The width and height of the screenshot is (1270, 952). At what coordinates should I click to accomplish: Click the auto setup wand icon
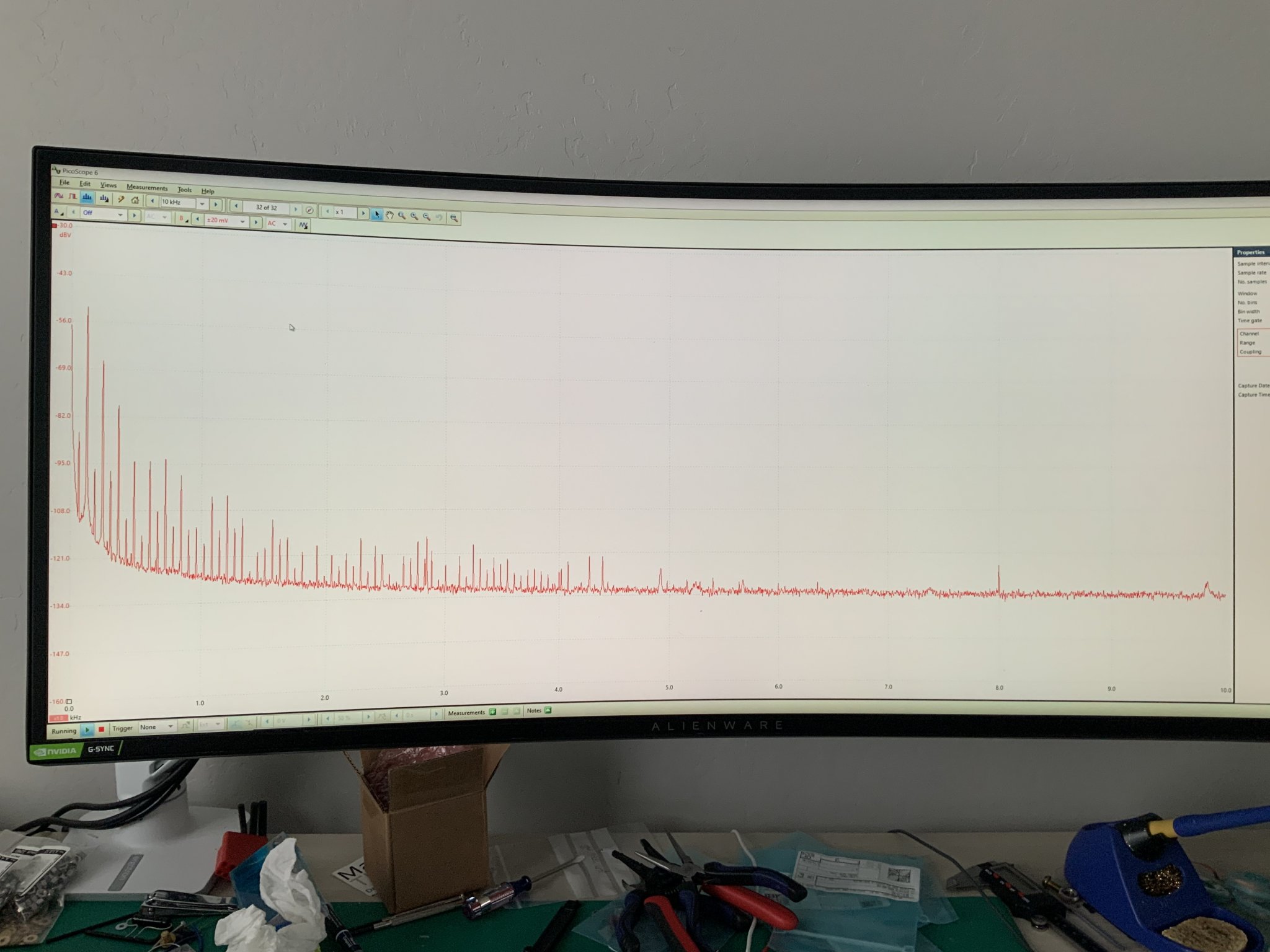click(121, 199)
